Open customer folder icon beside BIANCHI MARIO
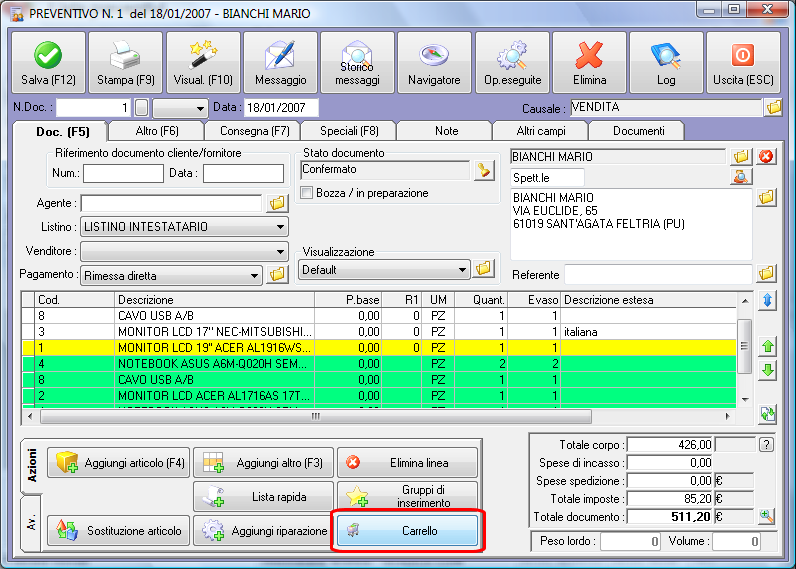The width and height of the screenshot is (796, 569). pos(741,156)
